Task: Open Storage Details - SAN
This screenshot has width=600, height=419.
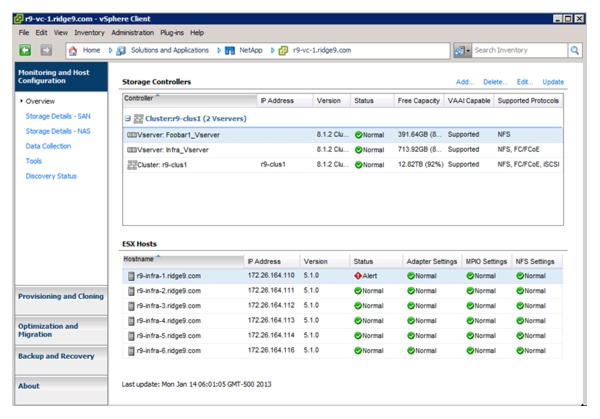Action: click(x=58, y=116)
